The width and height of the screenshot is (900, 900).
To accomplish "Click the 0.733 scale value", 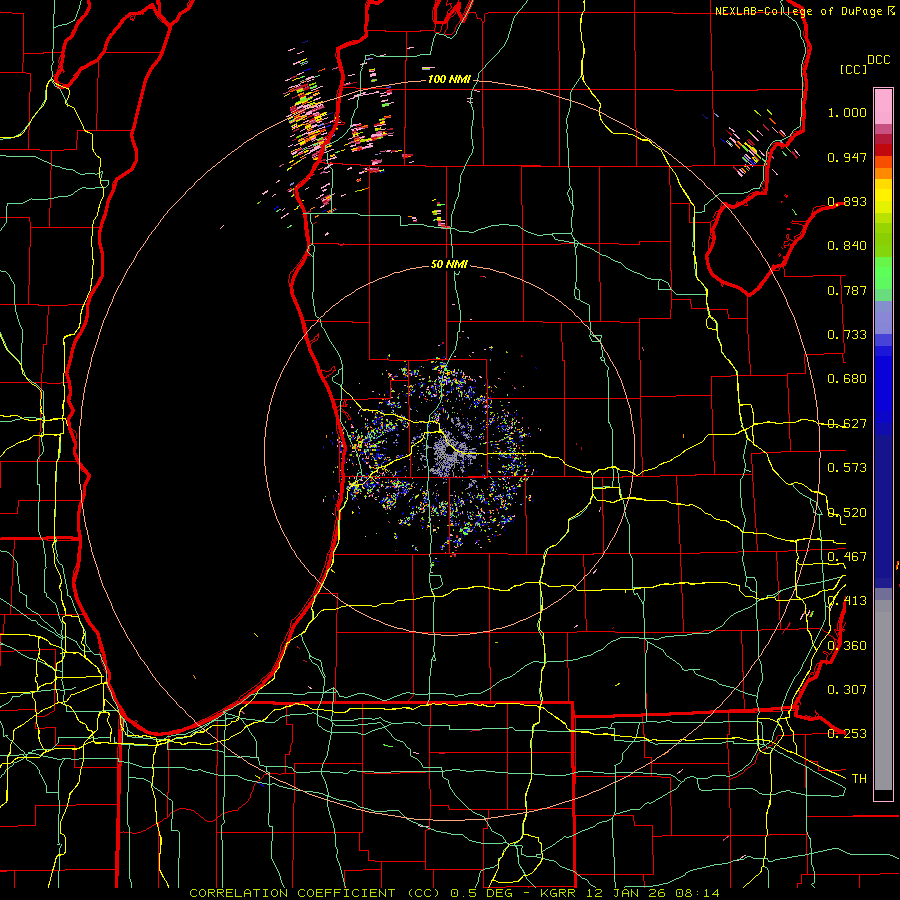I will [847, 335].
